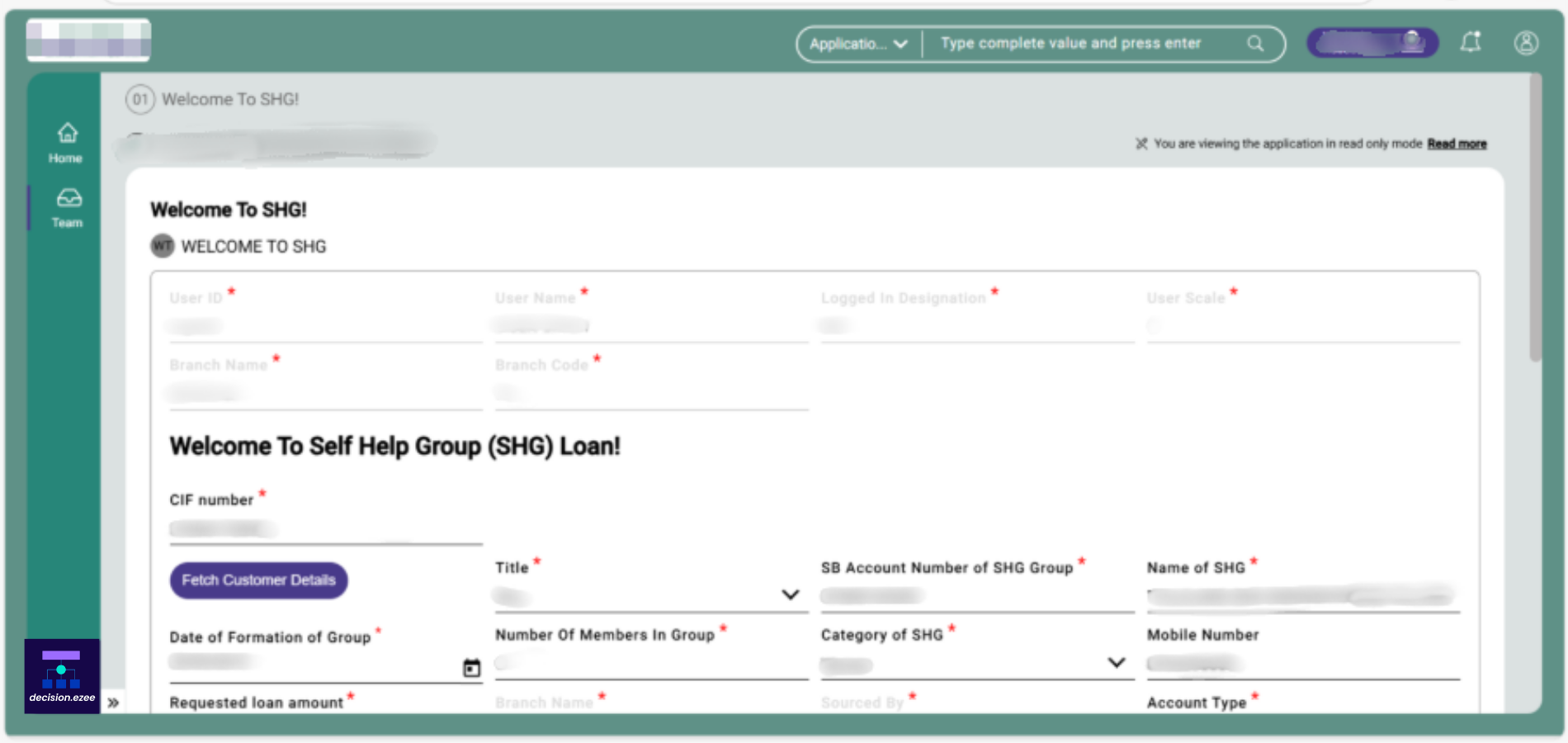Open Home from the left sidebar
This screenshot has width=1568, height=743.
[x=65, y=141]
